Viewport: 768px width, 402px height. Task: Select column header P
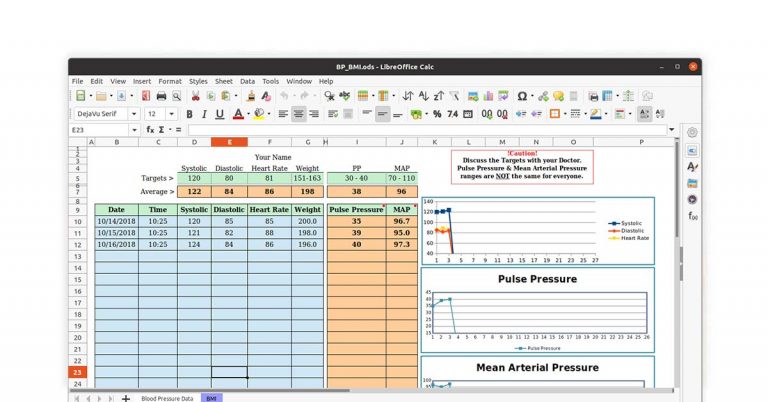pyautogui.click(x=641, y=142)
